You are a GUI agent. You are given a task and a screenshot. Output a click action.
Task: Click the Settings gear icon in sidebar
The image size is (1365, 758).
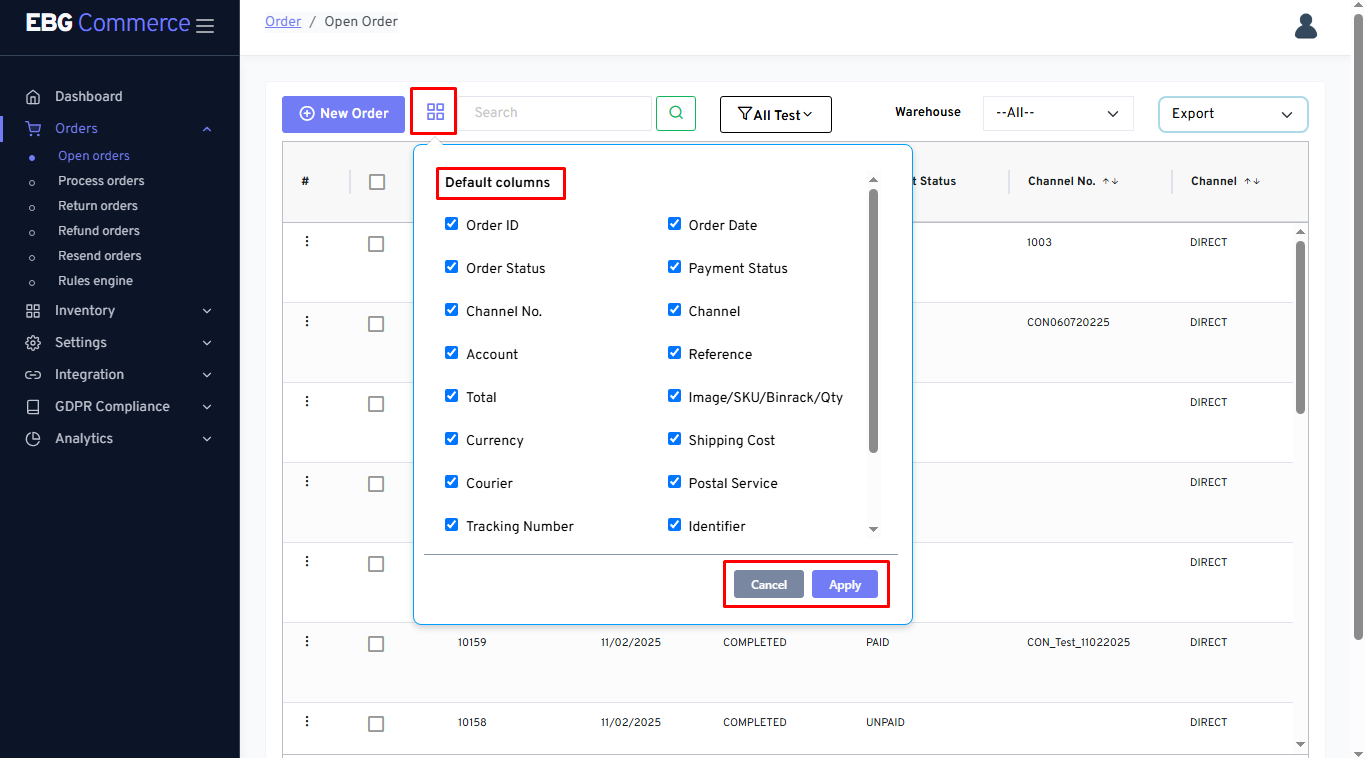click(33, 343)
